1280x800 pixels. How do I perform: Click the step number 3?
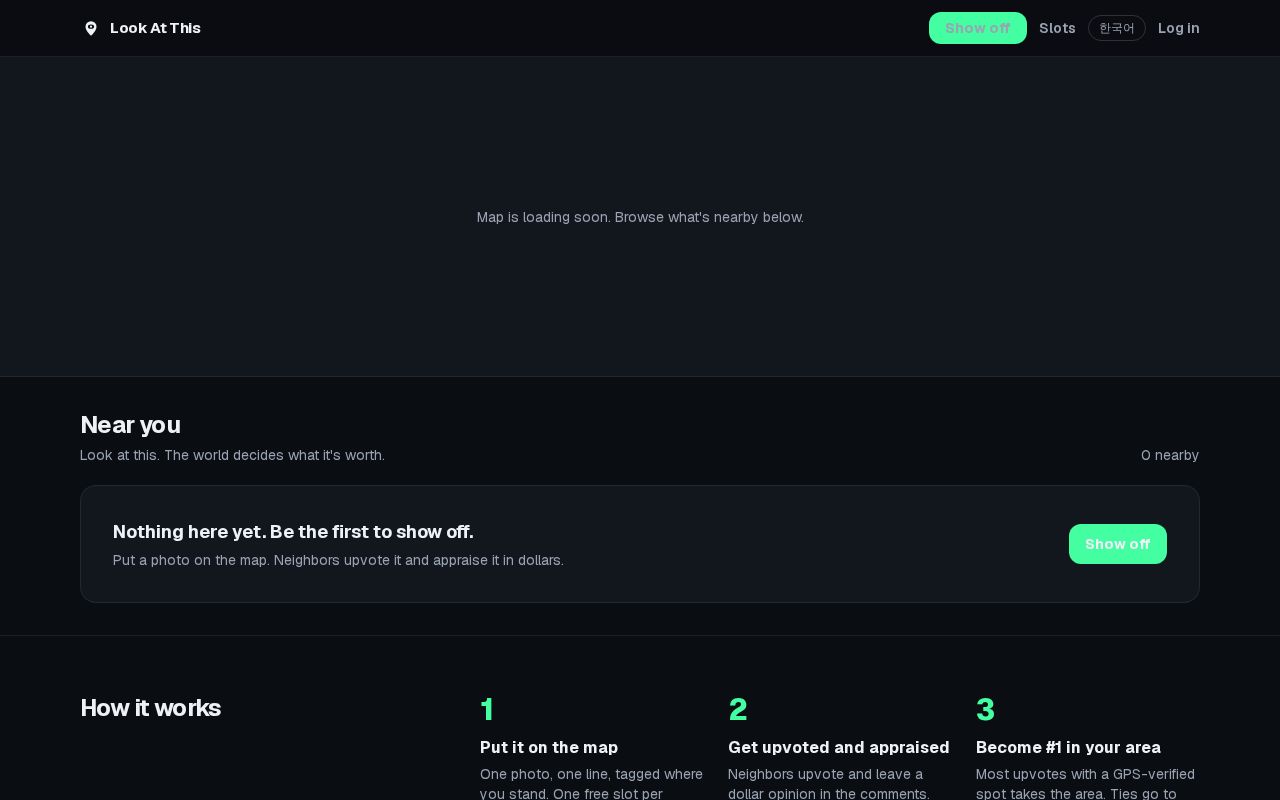click(985, 709)
